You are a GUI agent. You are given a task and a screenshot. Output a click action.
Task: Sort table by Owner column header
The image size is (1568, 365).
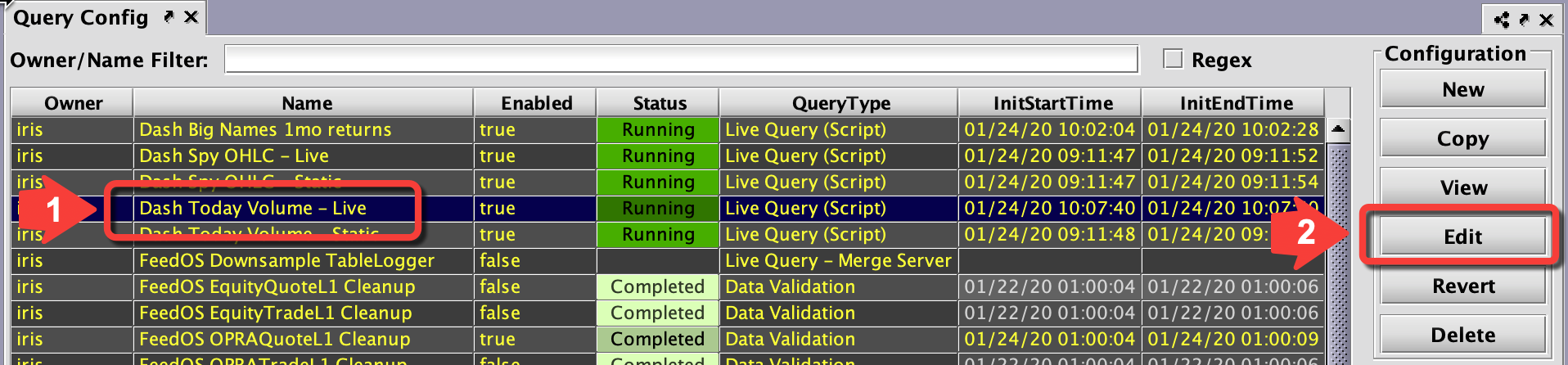click(73, 103)
